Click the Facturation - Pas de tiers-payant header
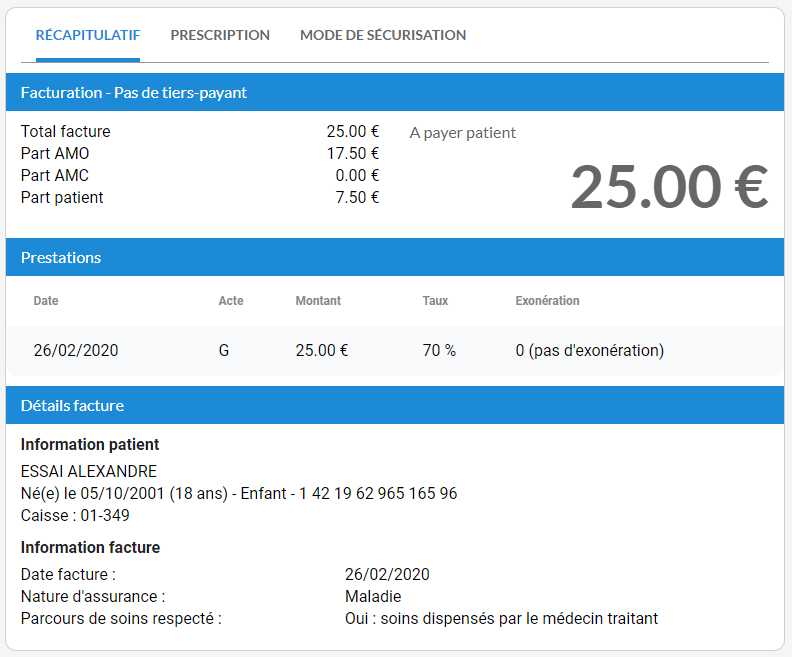 click(134, 92)
